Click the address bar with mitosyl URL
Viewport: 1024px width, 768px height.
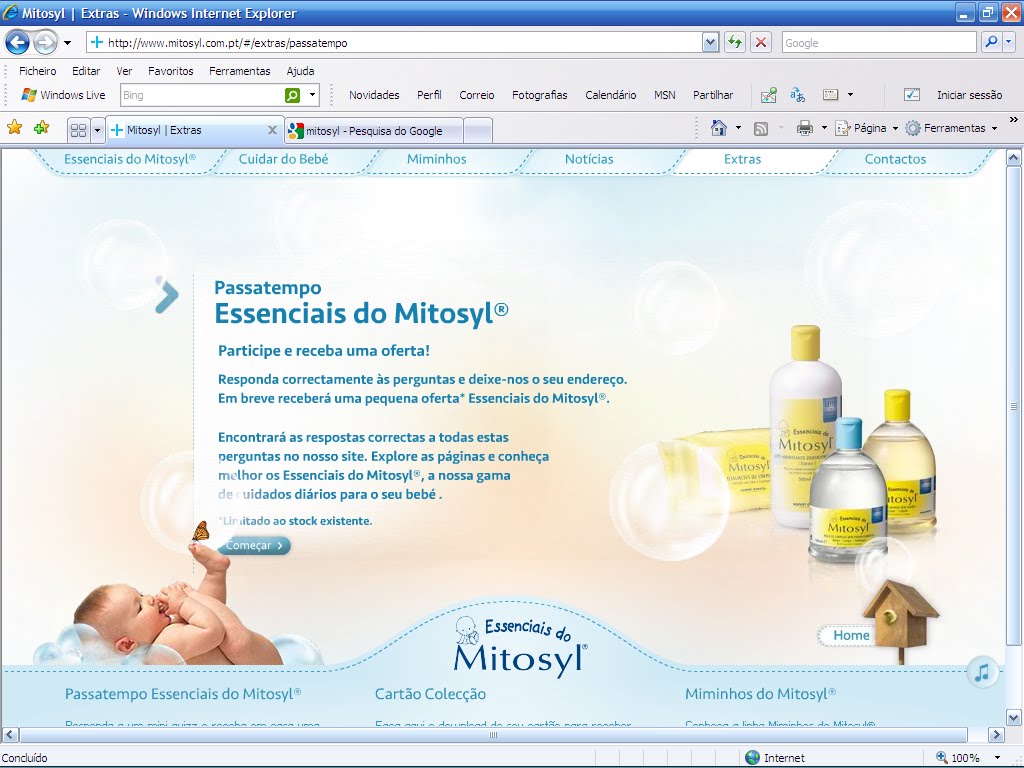point(394,43)
